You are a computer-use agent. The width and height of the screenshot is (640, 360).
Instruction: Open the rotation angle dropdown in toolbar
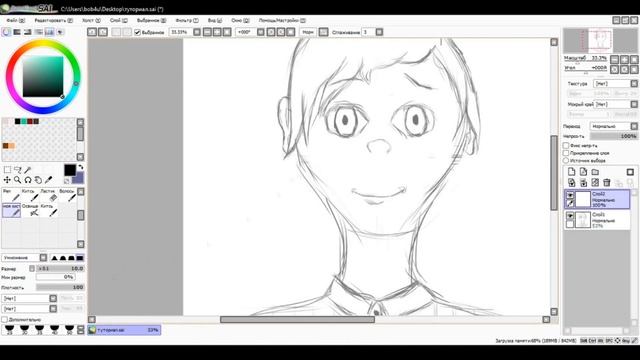click(x=260, y=32)
